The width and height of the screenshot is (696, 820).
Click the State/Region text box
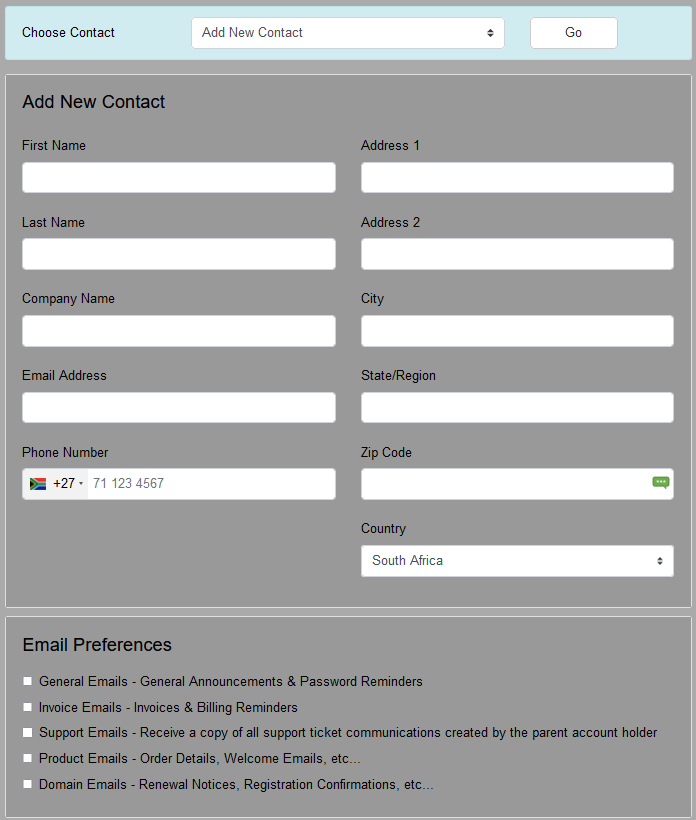click(x=517, y=407)
